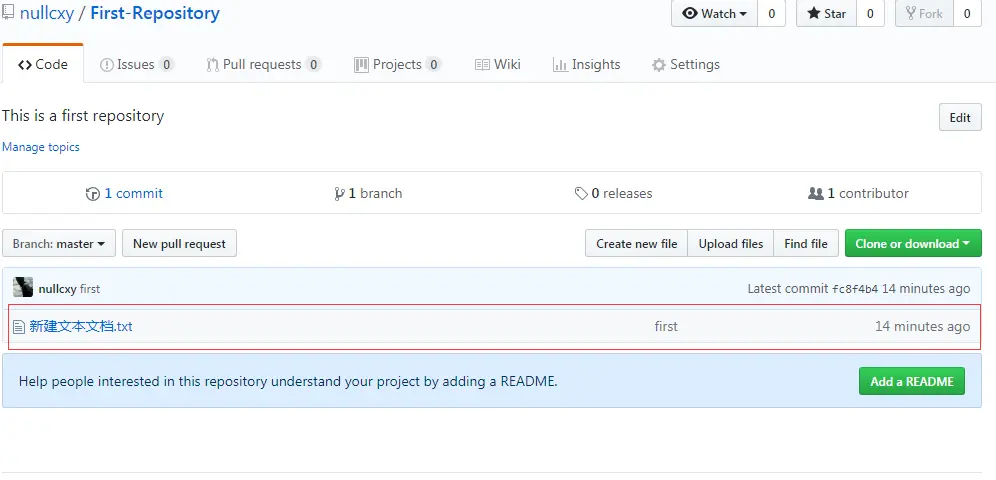The width and height of the screenshot is (996, 480).
Task: Click the Manage topics link
Action: coord(41,147)
